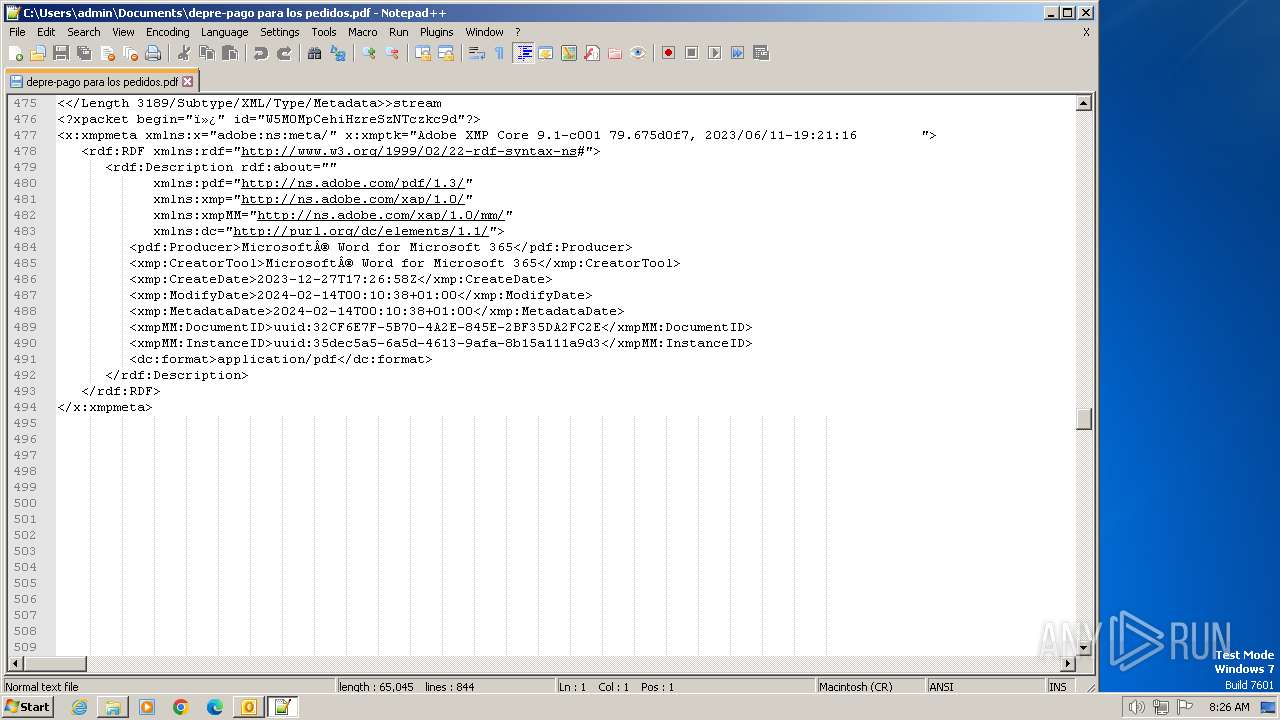Open the Language menu
1280x720 pixels.
click(224, 32)
